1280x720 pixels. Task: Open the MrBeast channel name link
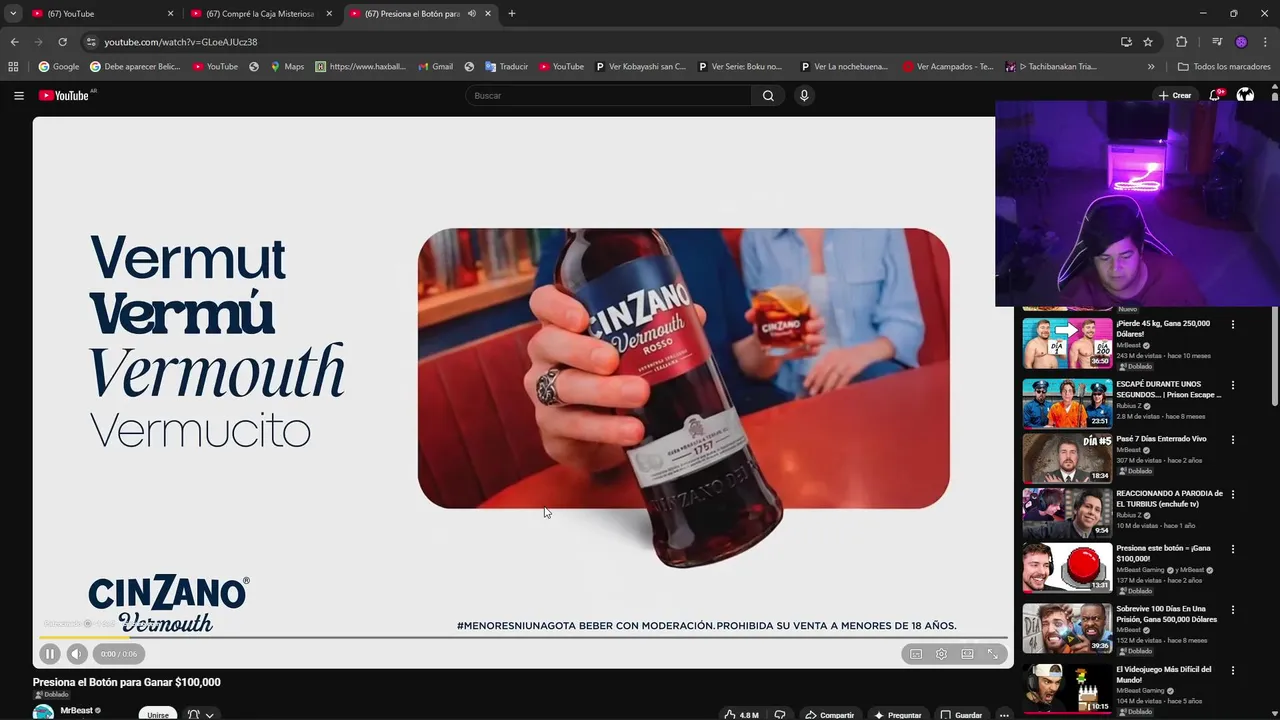(x=76, y=710)
